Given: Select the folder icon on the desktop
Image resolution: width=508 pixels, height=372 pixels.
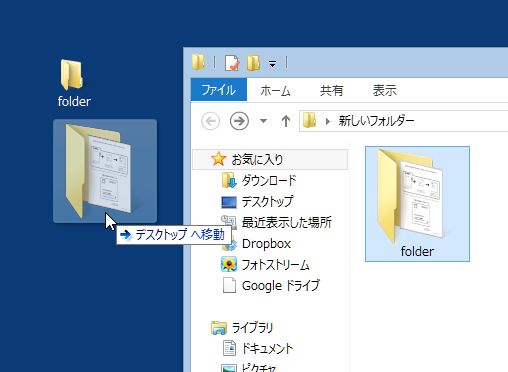Looking at the screenshot, I should (71, 75).
